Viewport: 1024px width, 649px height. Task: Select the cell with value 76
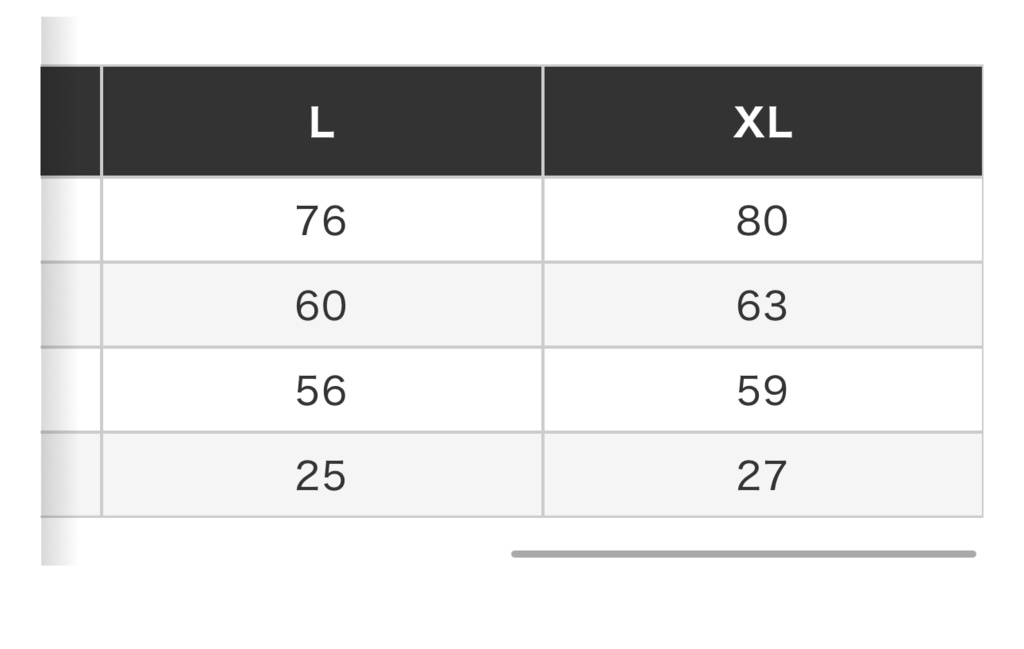coord(322,220)
